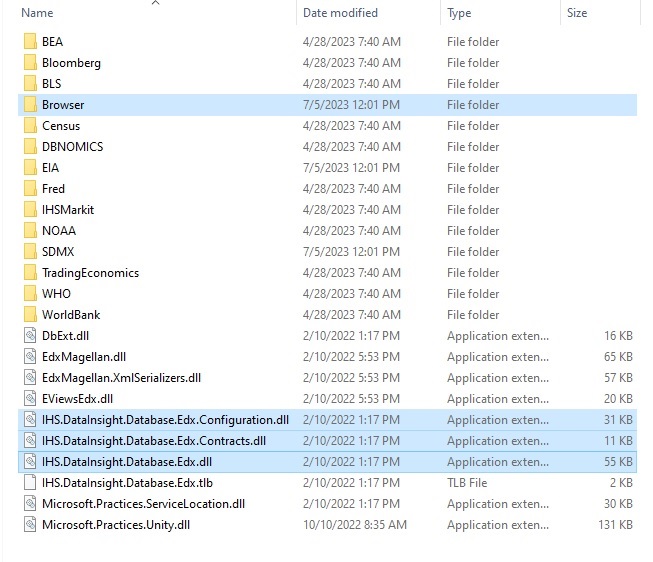
Task: Select the Microsoft.Practices.Unity.dll file name
Action: (116, 525)
